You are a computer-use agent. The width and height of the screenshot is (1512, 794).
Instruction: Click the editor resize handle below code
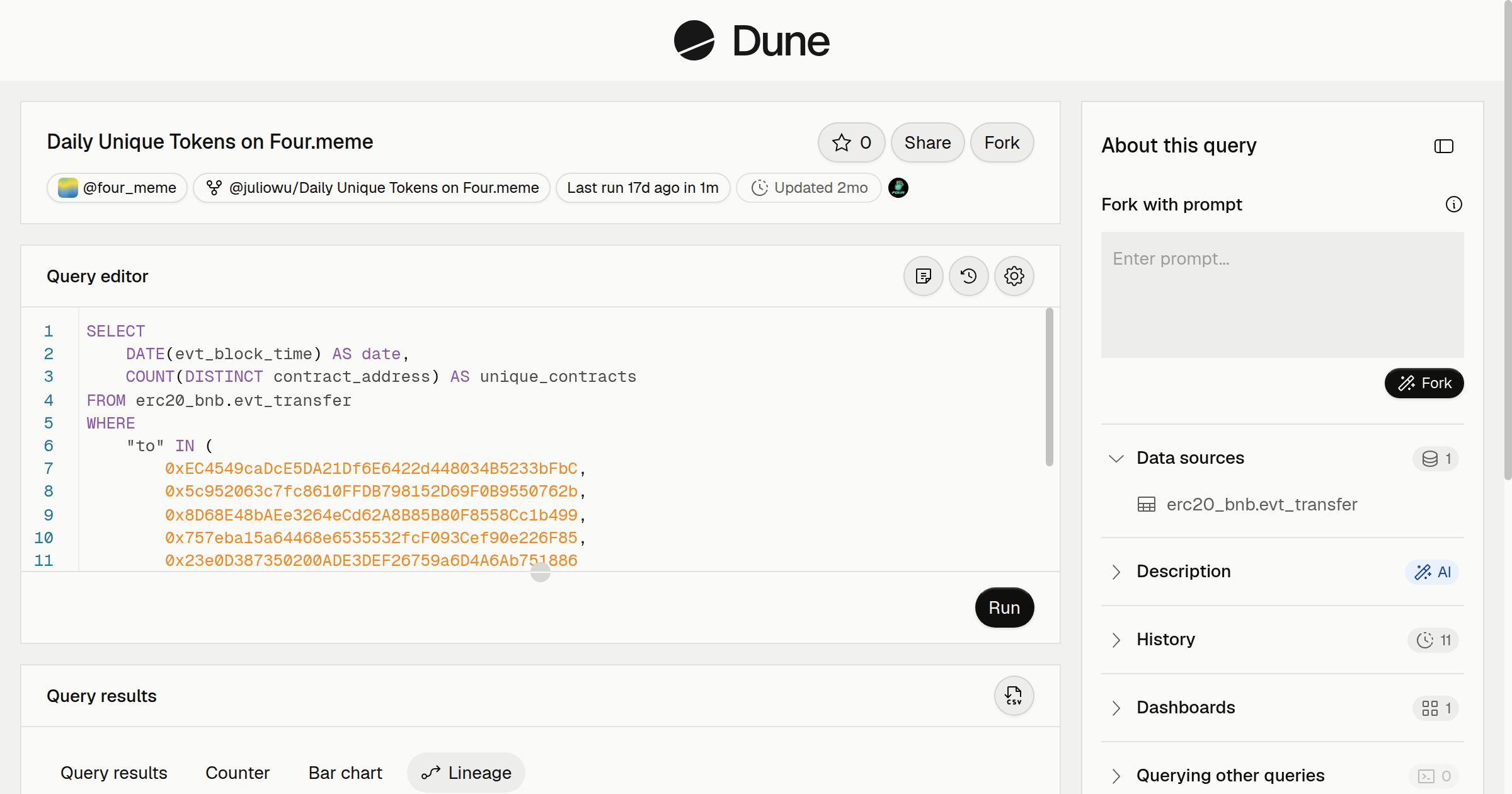point(541,572)
